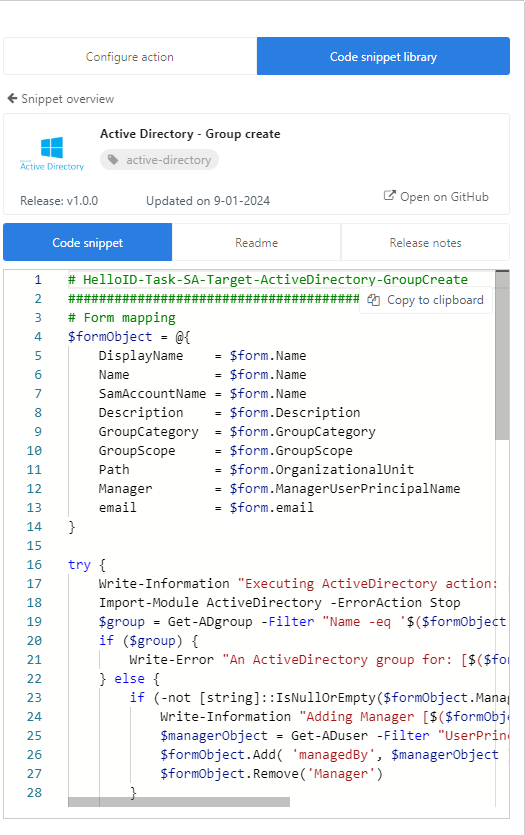The width and height of the screenshot is (525, 835).
Task: Click line number 15 in the gutter
Action: 34,546
